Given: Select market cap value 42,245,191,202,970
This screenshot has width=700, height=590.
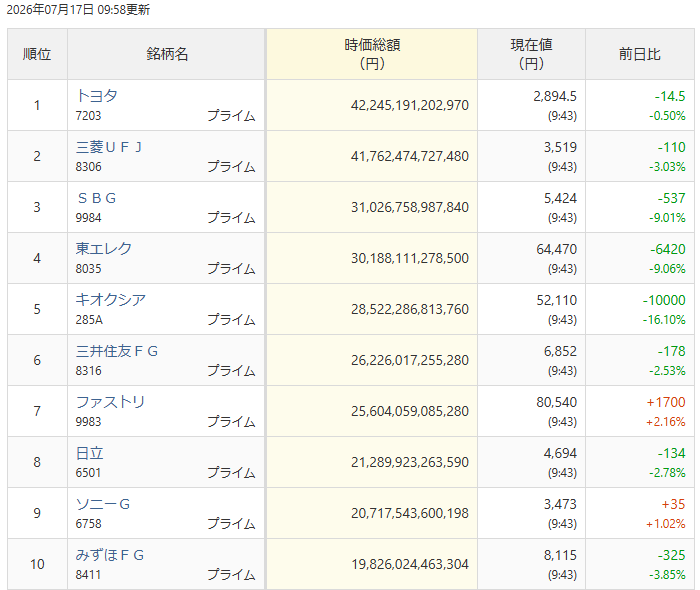Looking at the screenshot, I should click(x=409, y=105).
